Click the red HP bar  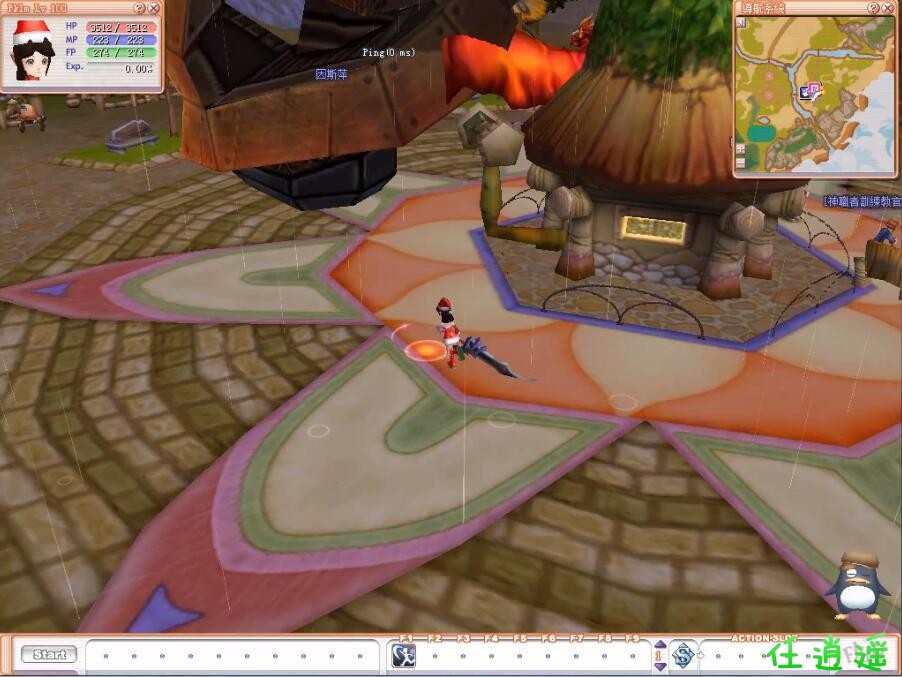point(121,27)
